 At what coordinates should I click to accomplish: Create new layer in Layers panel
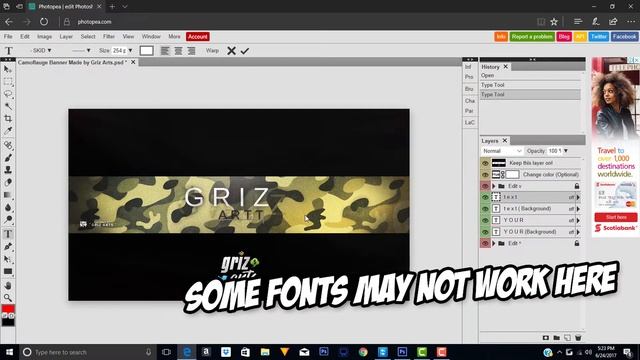[x=567, y=338]
